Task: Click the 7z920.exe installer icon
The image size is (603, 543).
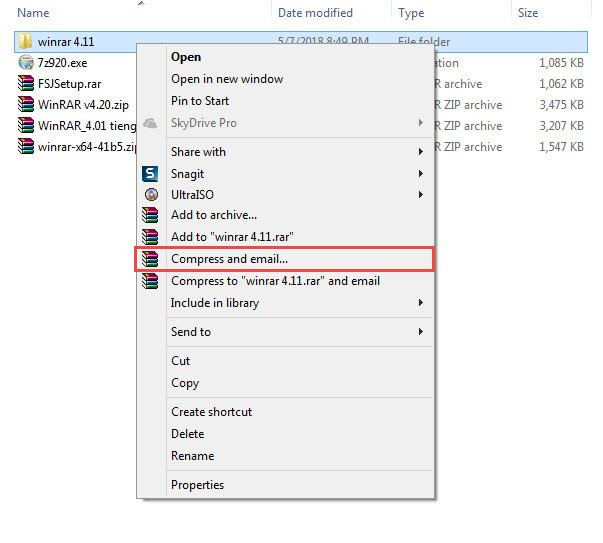Action: 26,62
